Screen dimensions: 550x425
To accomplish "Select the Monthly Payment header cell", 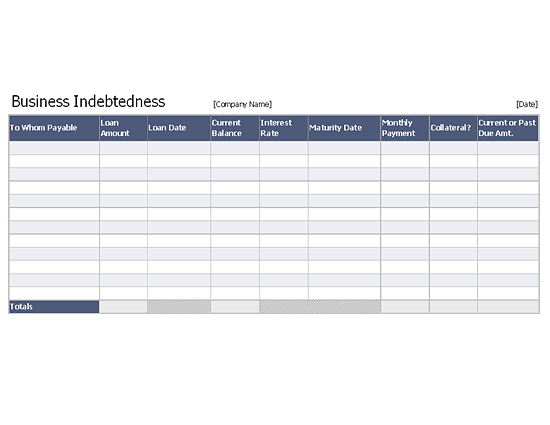I will (x=405, y=128).
